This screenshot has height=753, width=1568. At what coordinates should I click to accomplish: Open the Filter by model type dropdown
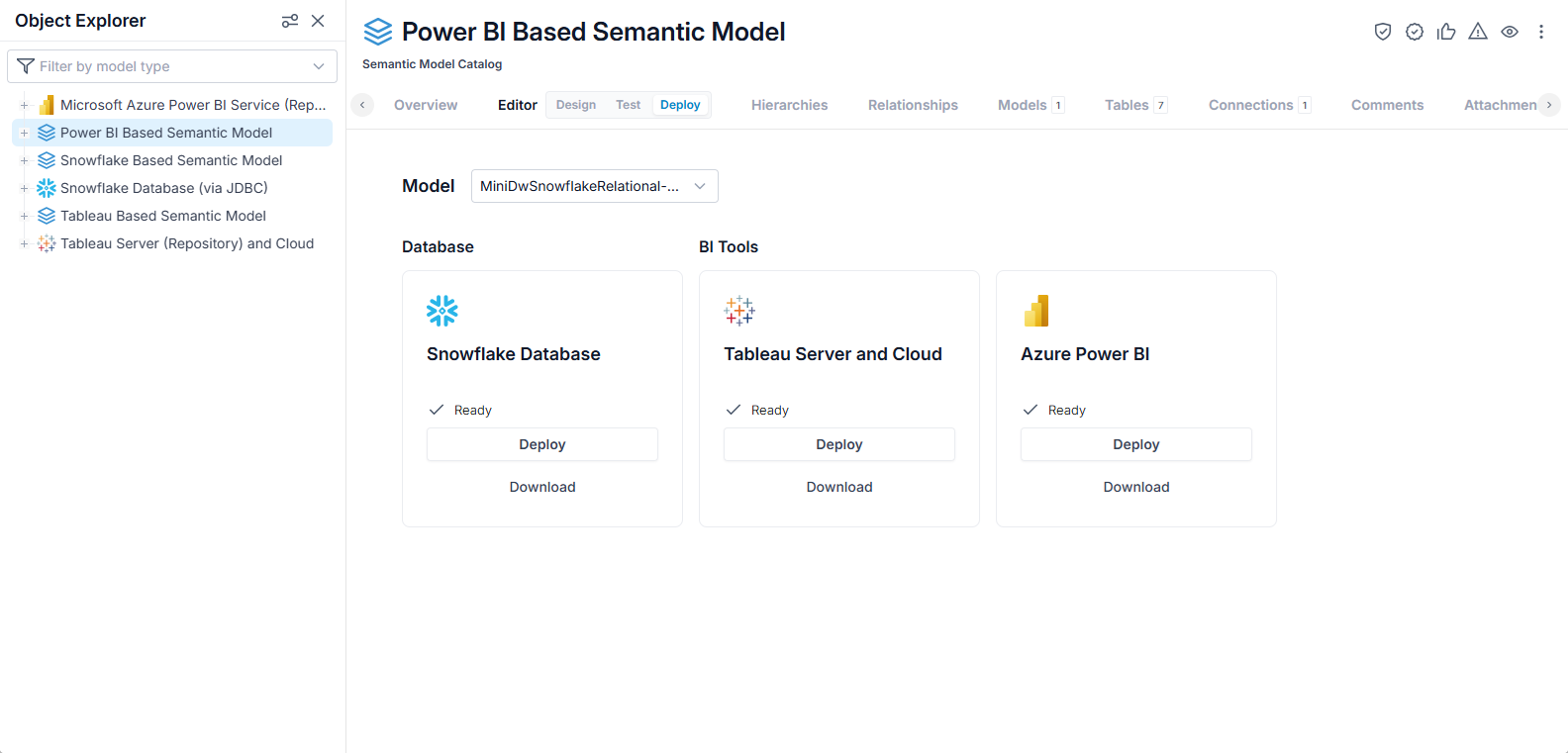(172, 66)
